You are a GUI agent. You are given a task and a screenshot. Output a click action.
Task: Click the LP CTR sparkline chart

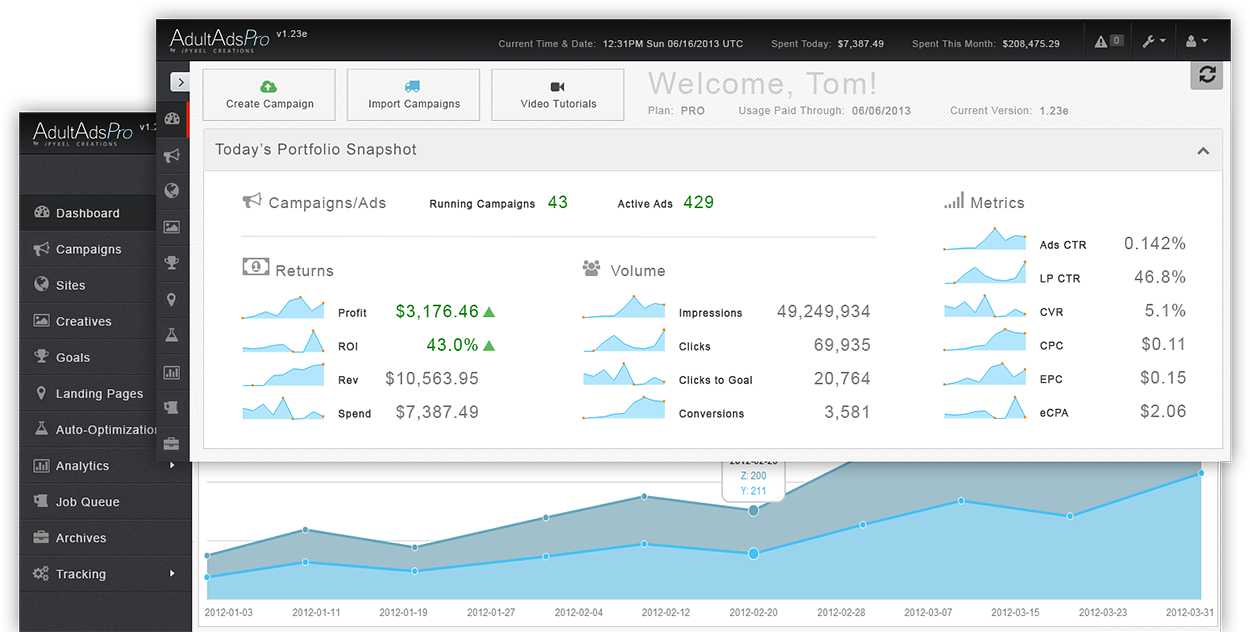point(986,273)
